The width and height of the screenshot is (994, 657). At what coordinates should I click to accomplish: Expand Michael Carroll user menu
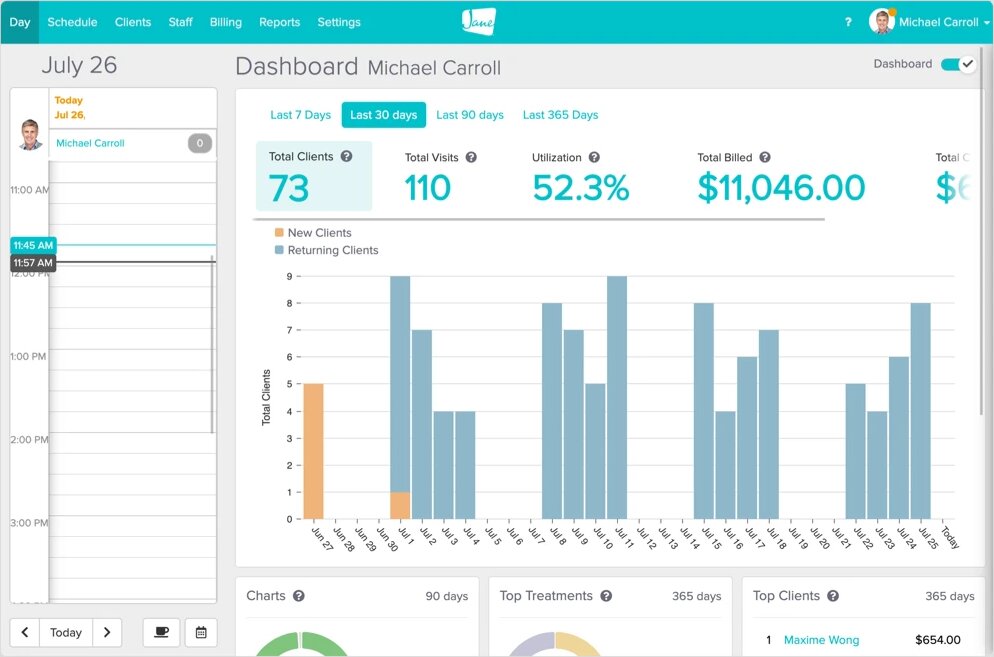(x=930, y=22)
